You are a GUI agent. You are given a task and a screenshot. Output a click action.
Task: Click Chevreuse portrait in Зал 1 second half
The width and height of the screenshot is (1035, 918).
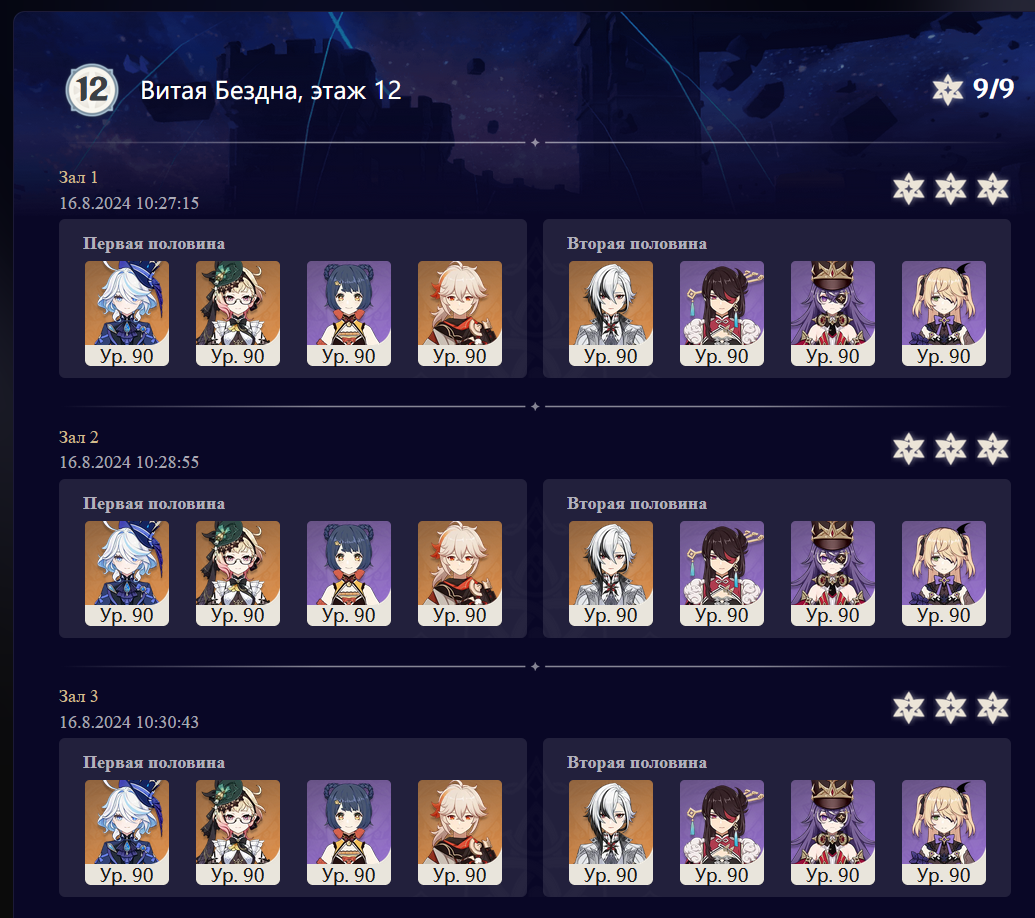(x=832, y=313)
